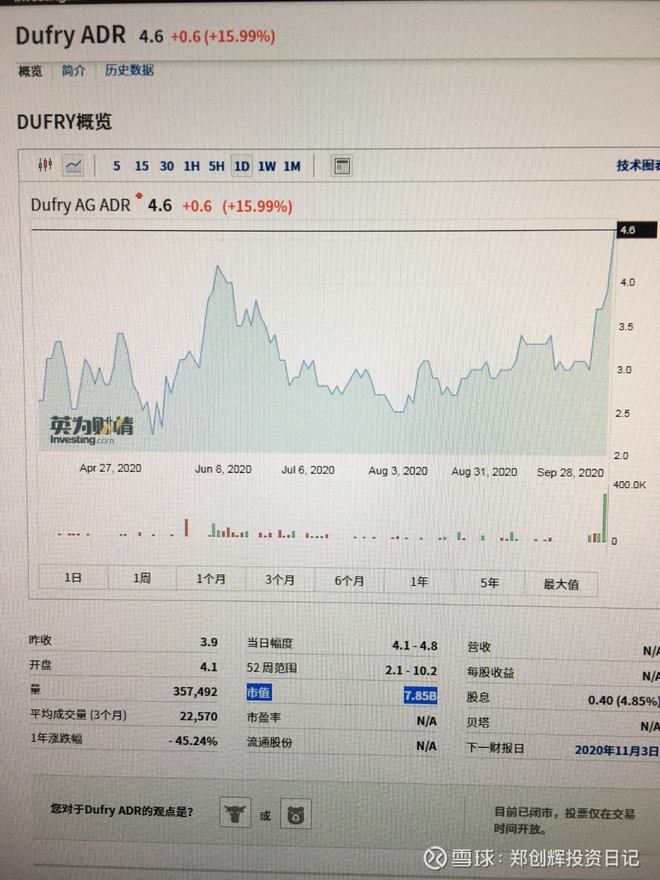
Task: Show 1年 range on the chart
Action: pos(419,582)
